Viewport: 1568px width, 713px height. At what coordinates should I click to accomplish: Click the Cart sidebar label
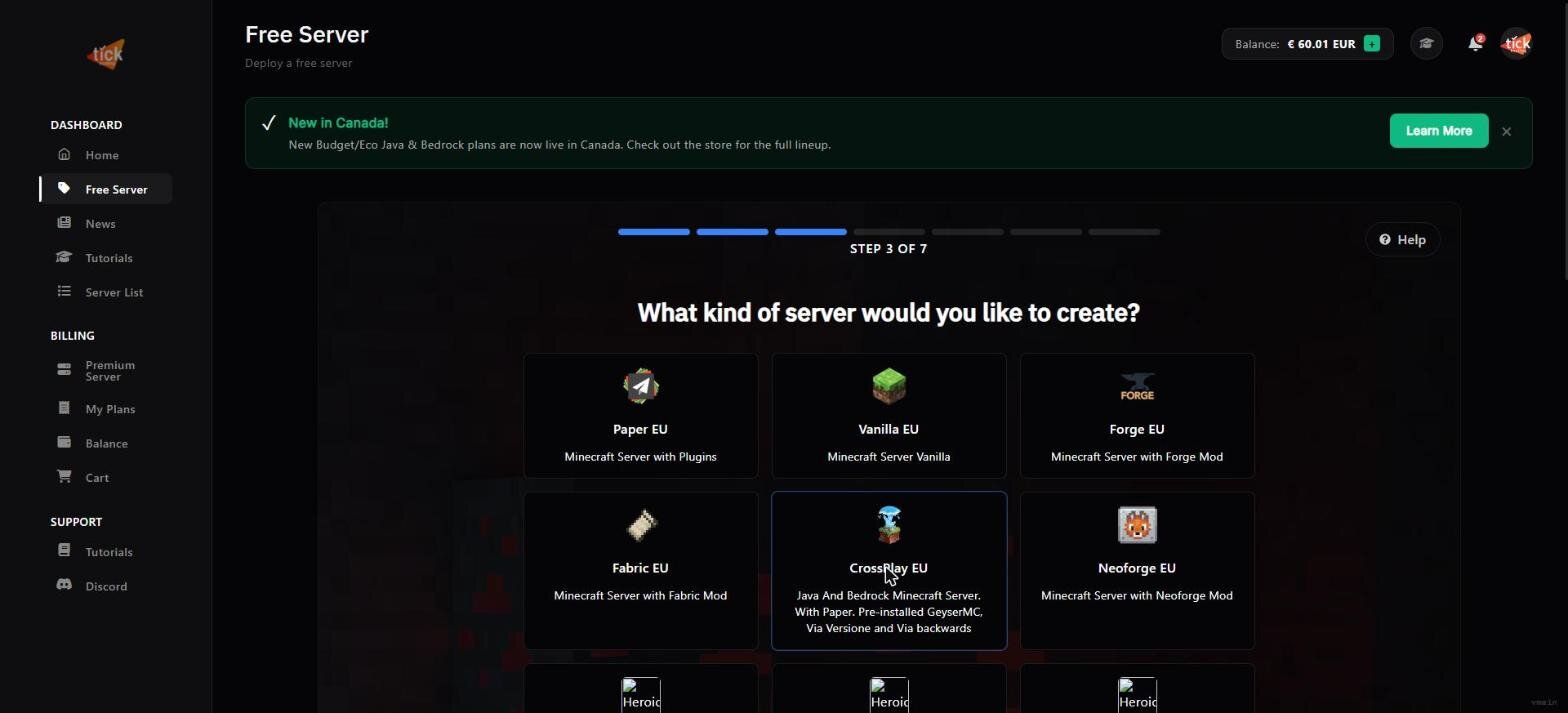coord(97,478)
